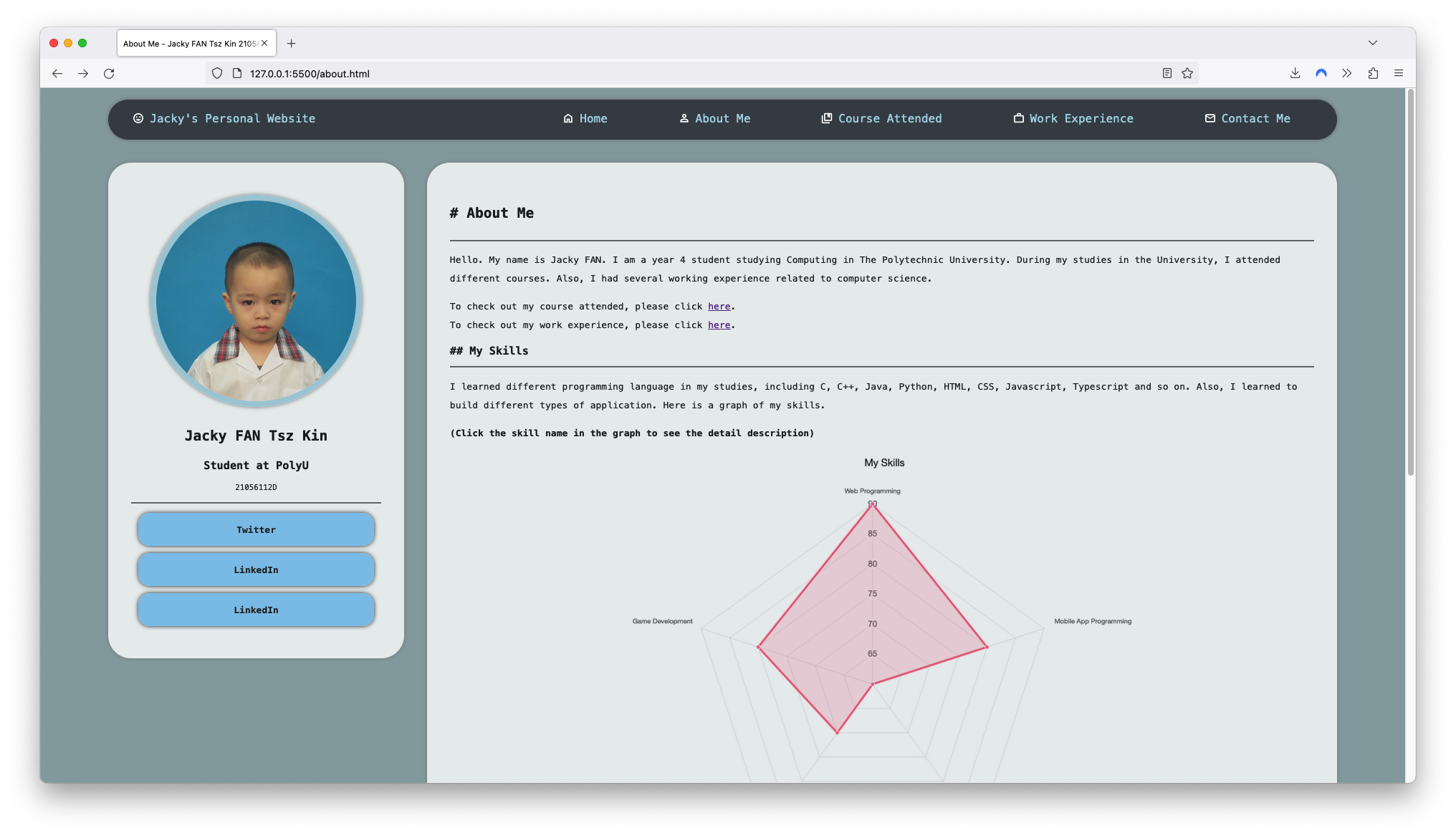
Task: Expand more tools overflow chevron
Action: [1347, 73]
